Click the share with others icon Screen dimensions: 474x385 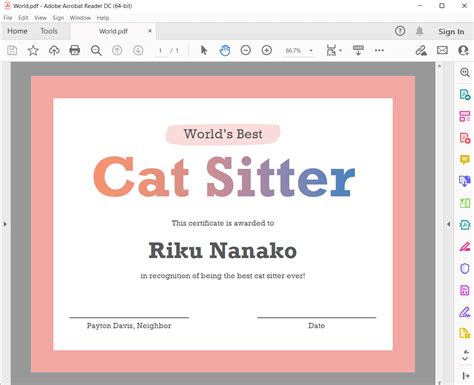463,50
